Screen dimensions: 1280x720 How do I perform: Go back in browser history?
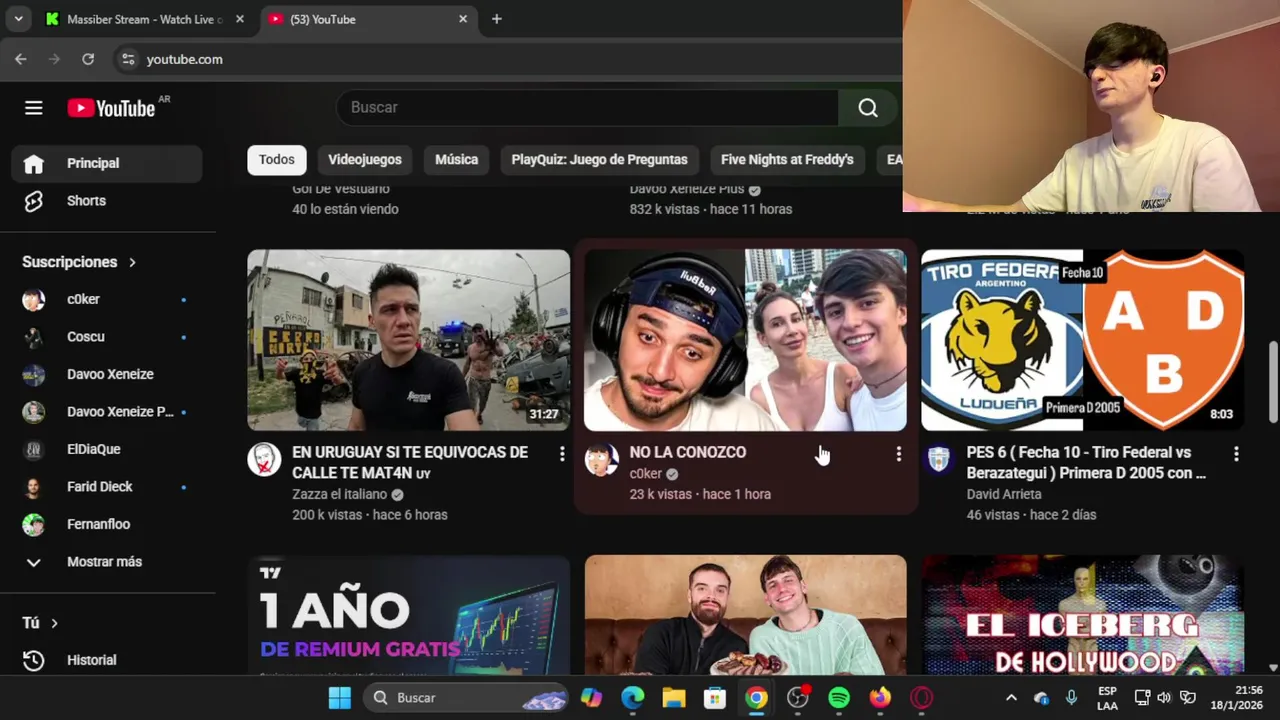pyautogui.click(x=21, y=59)
